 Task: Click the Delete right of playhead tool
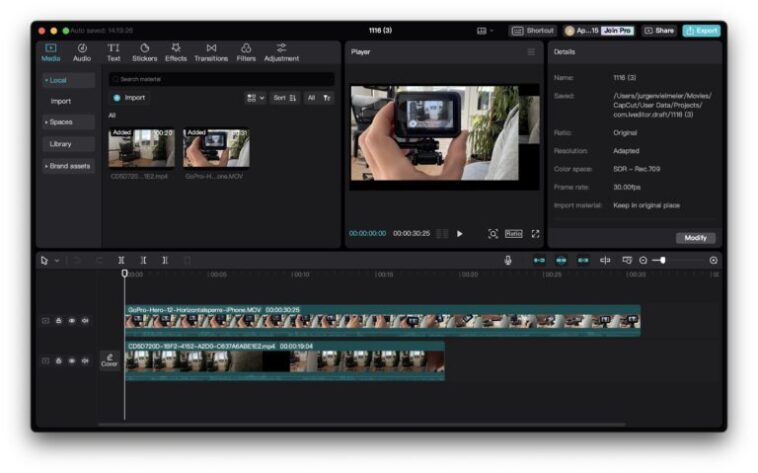(165, 260)
